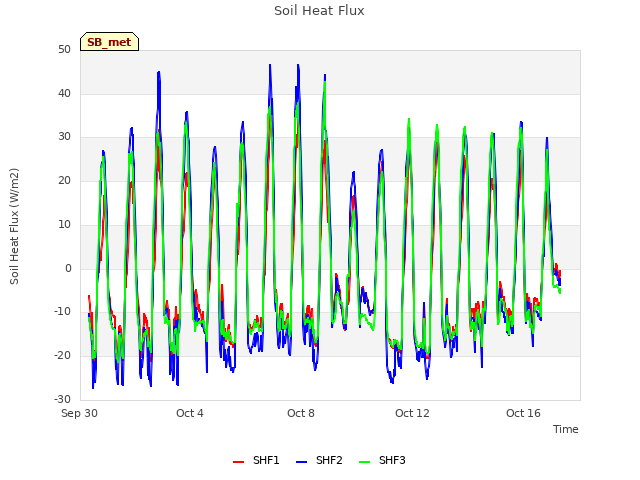Click the red SHF1 legend swatch
Image resolution: width=640 pixels, height=480 pixels.
(x=238, y=462)
